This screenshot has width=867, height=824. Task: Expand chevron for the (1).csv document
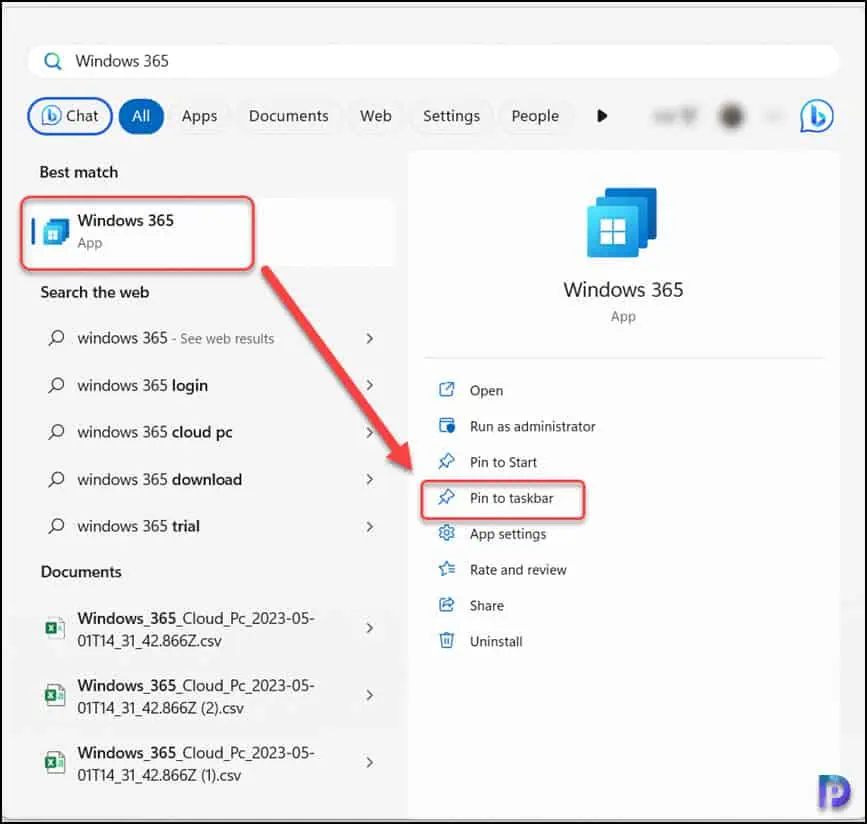coord(369,763)
